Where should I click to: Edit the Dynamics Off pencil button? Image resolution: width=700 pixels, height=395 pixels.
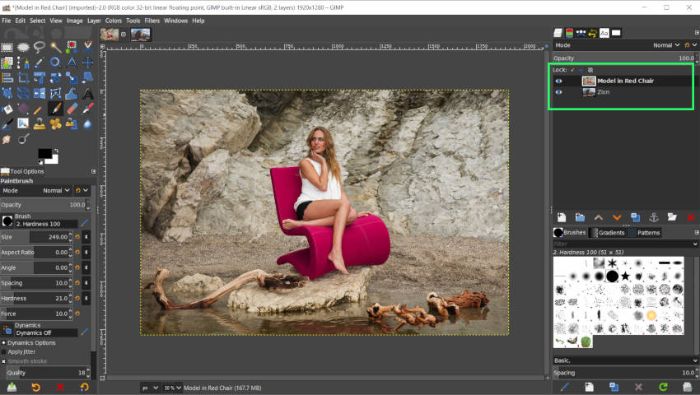[x=84, y=332]
